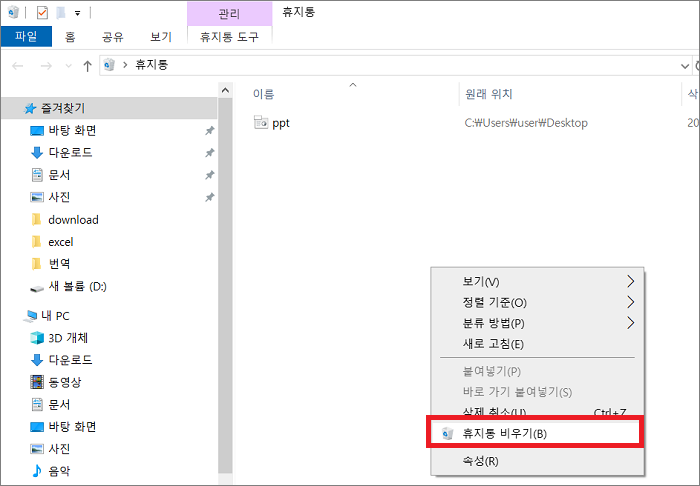This screenshot has width=700, height=486.
Task: Click the 휴지통 path in address bar
Action: (x=151, y=65)
